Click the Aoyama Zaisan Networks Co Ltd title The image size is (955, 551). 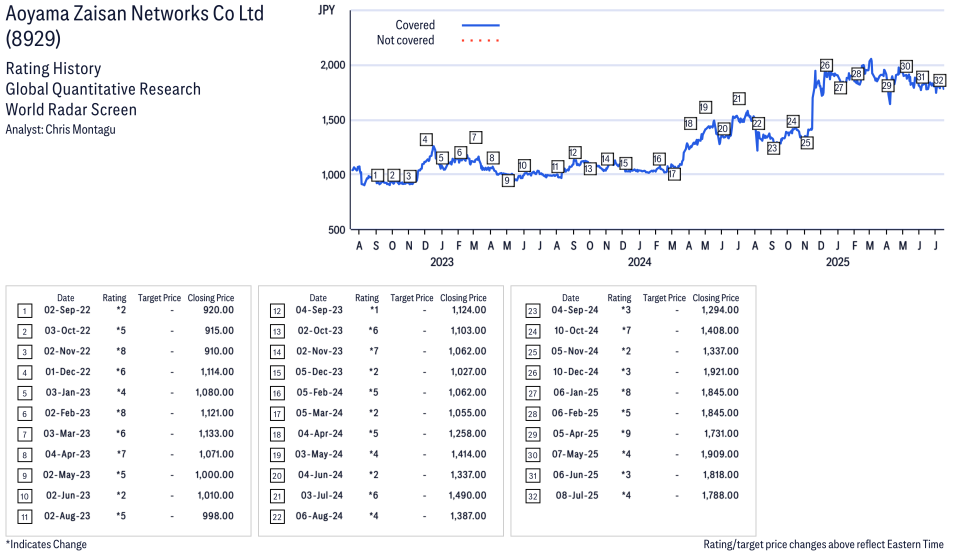pos(135,13)
